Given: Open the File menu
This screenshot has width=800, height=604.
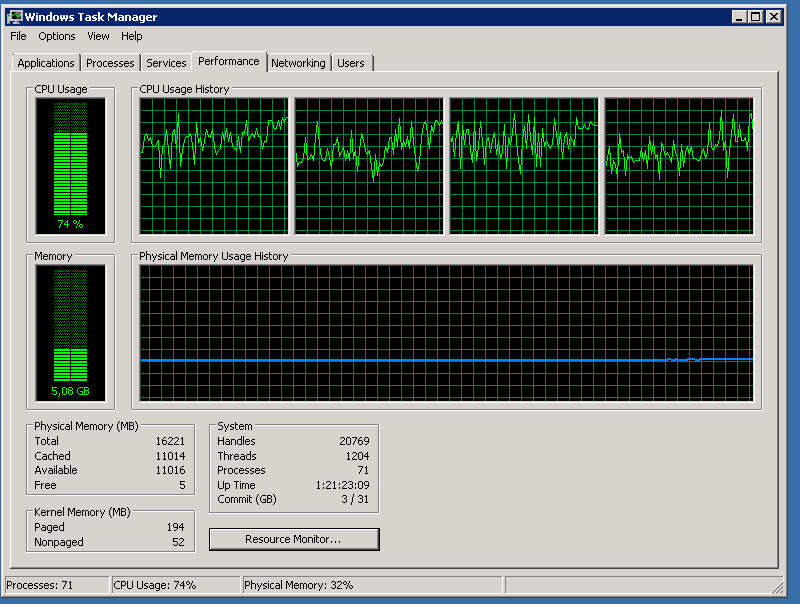Looking at the screenshot, I should (18, 36).
